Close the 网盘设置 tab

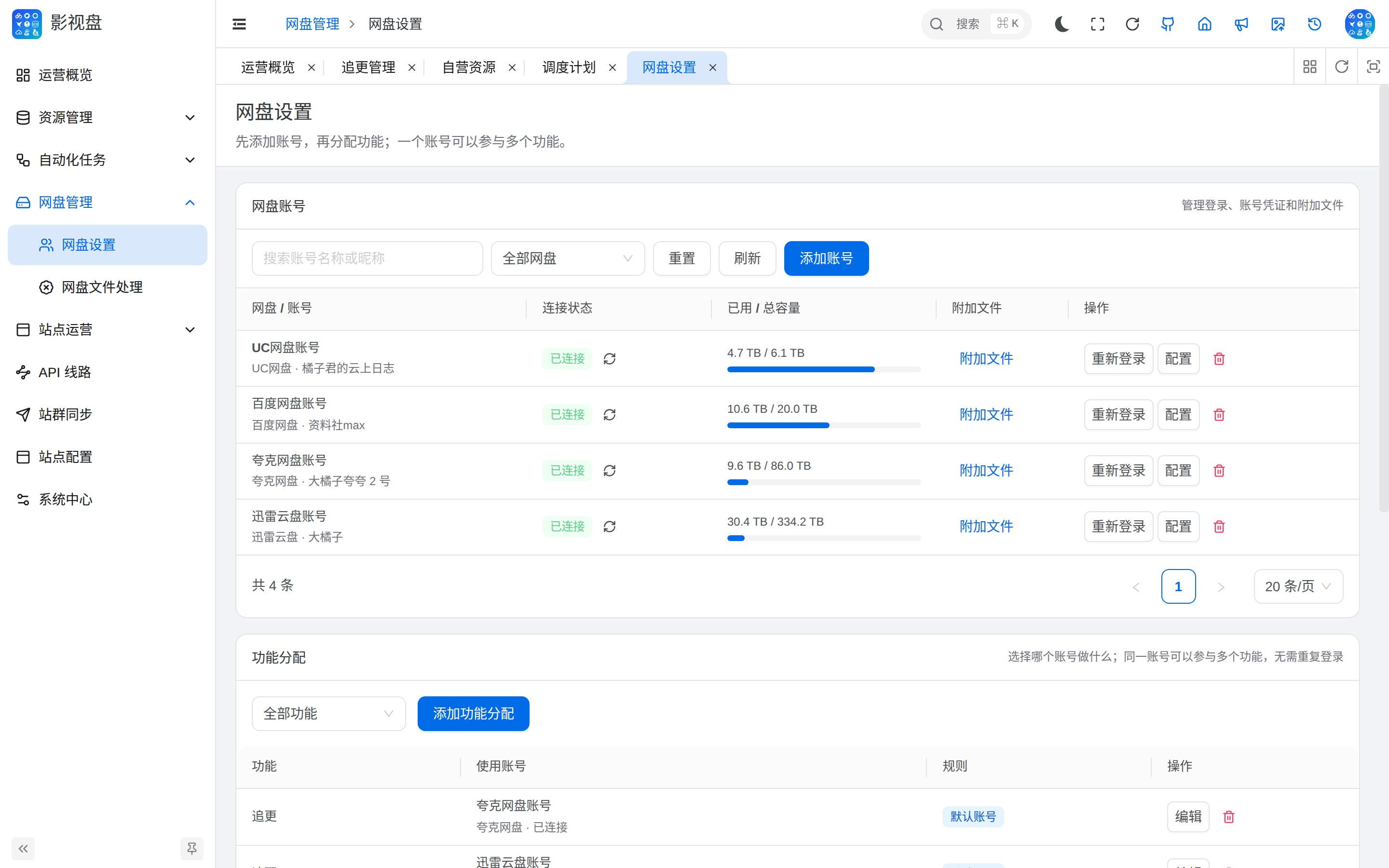pos(712,68)
